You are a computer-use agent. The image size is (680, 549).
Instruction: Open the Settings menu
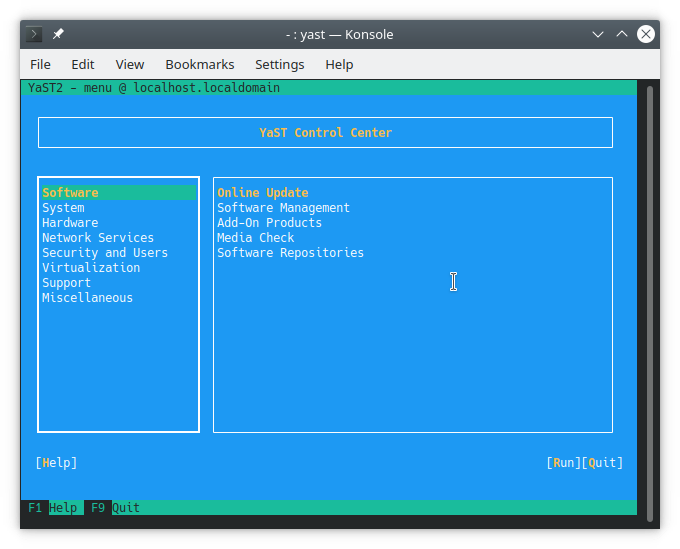tap(280, 64)
